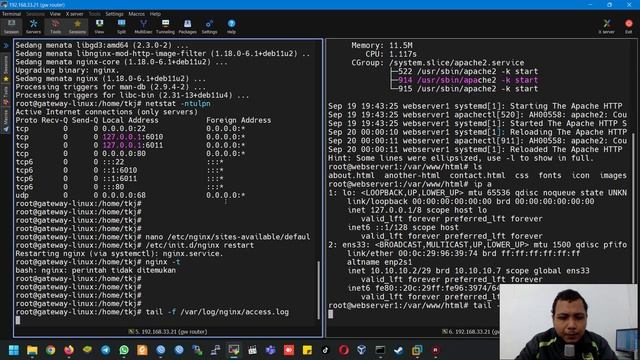Screen dimensions: 640x360
Task: Click the '127.0.0.1:6010' address in netstat output
Action: (132, 137)
